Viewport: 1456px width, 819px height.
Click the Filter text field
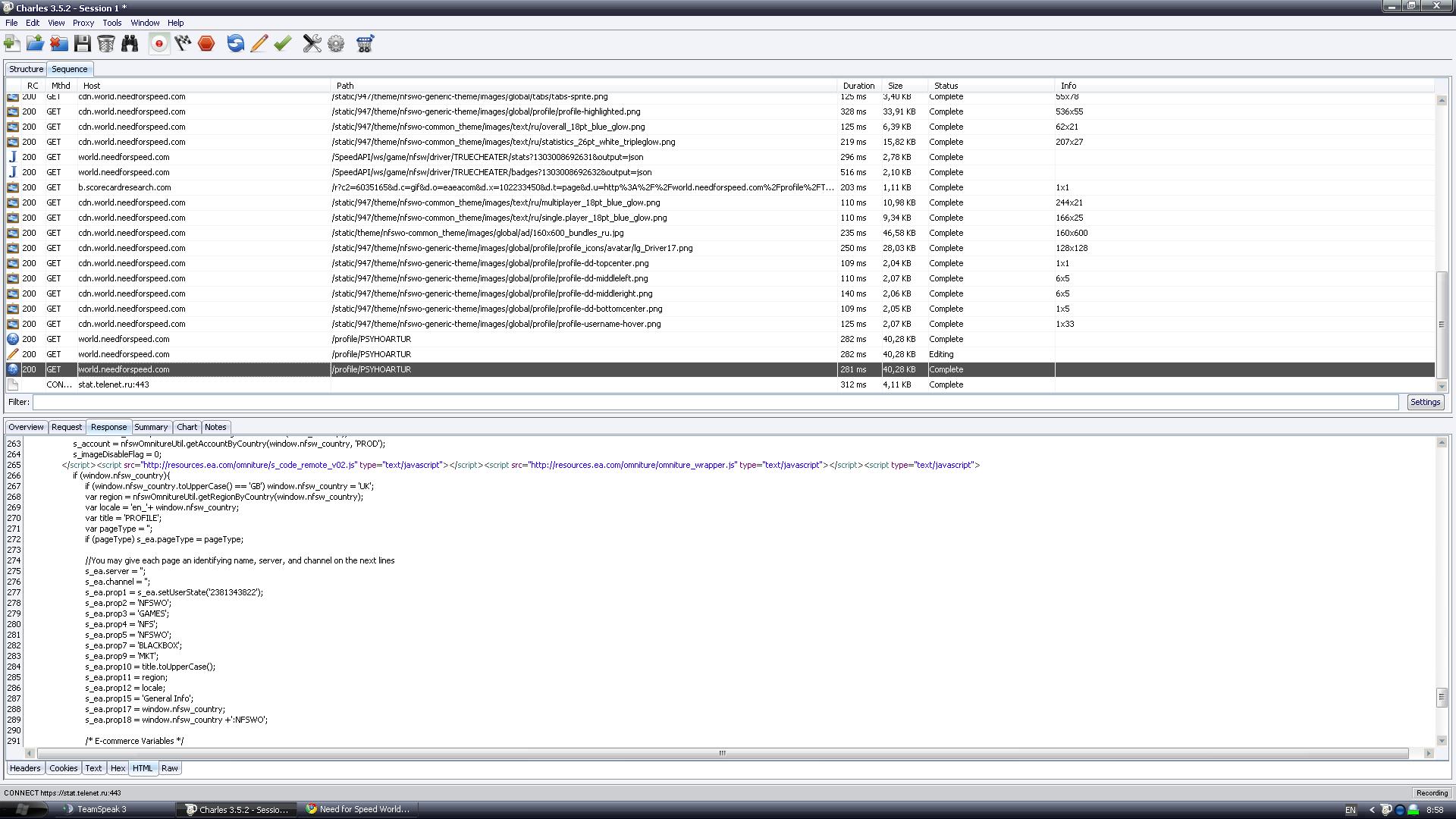coord(715,403)
